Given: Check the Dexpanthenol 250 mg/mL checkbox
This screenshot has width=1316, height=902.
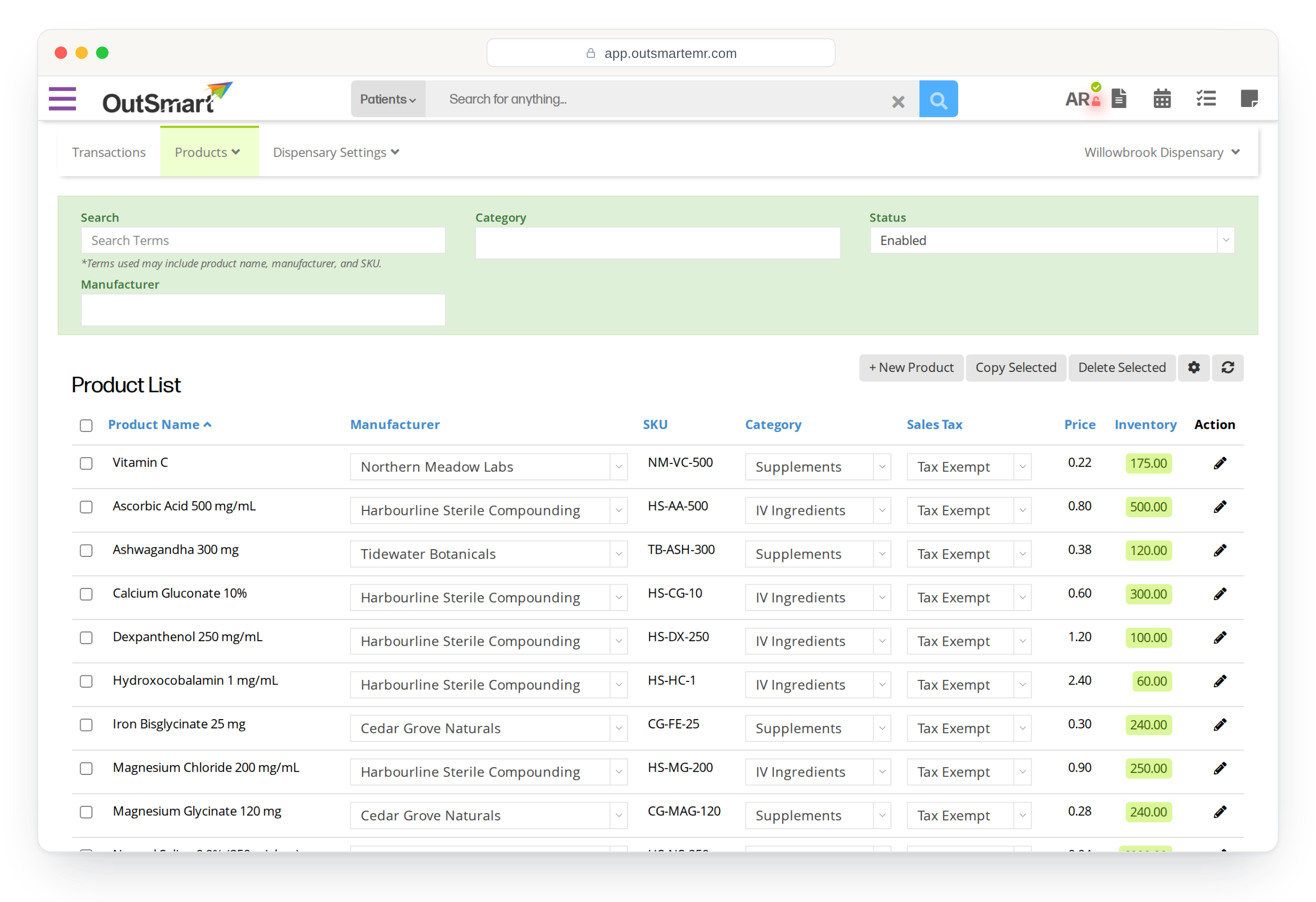Looking at the screenshot, I should [x=86, y=638].
